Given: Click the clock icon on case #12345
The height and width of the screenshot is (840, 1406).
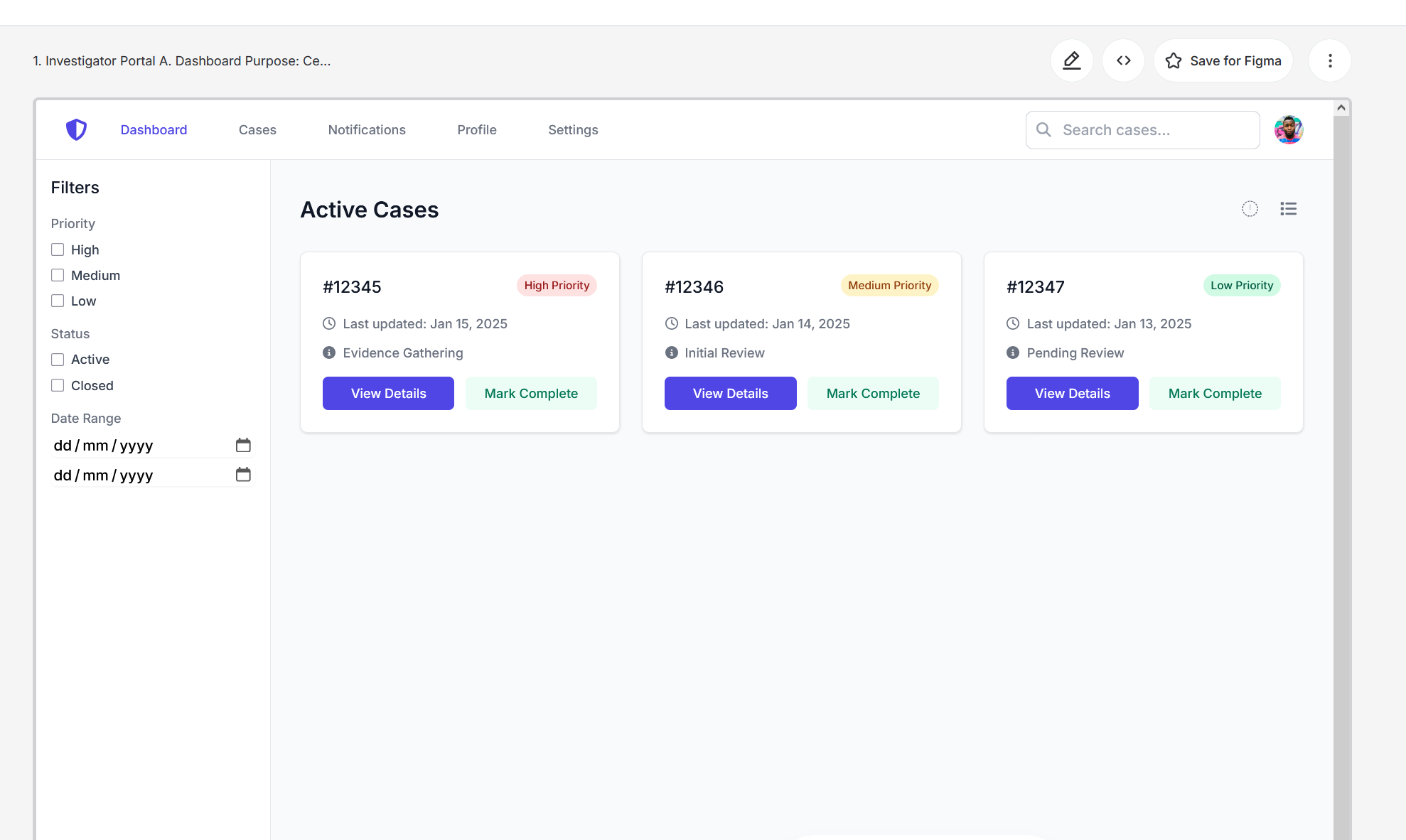Looking at the screenshot, I should click(329, 323).
